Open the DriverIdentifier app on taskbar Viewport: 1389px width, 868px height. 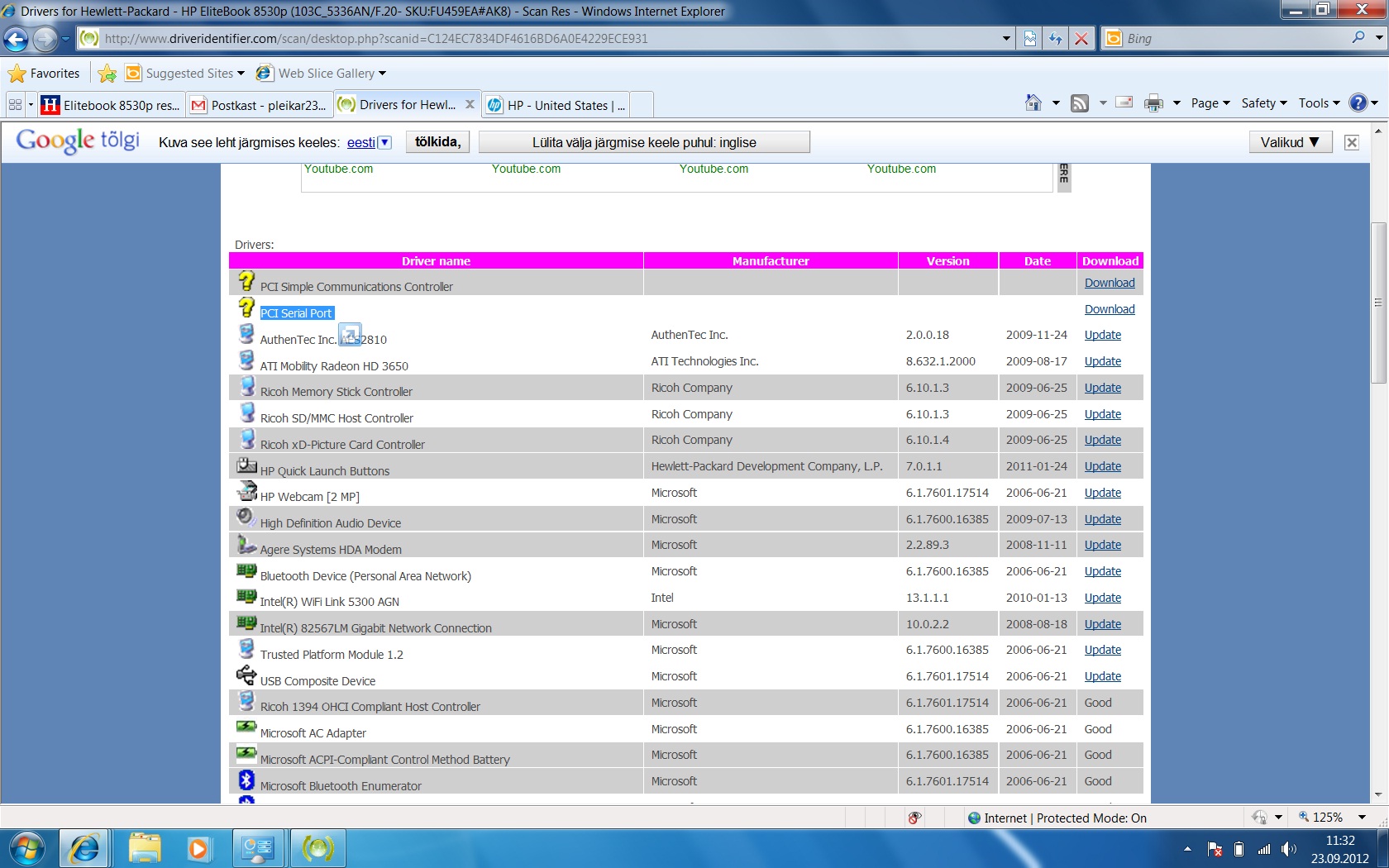317,849
